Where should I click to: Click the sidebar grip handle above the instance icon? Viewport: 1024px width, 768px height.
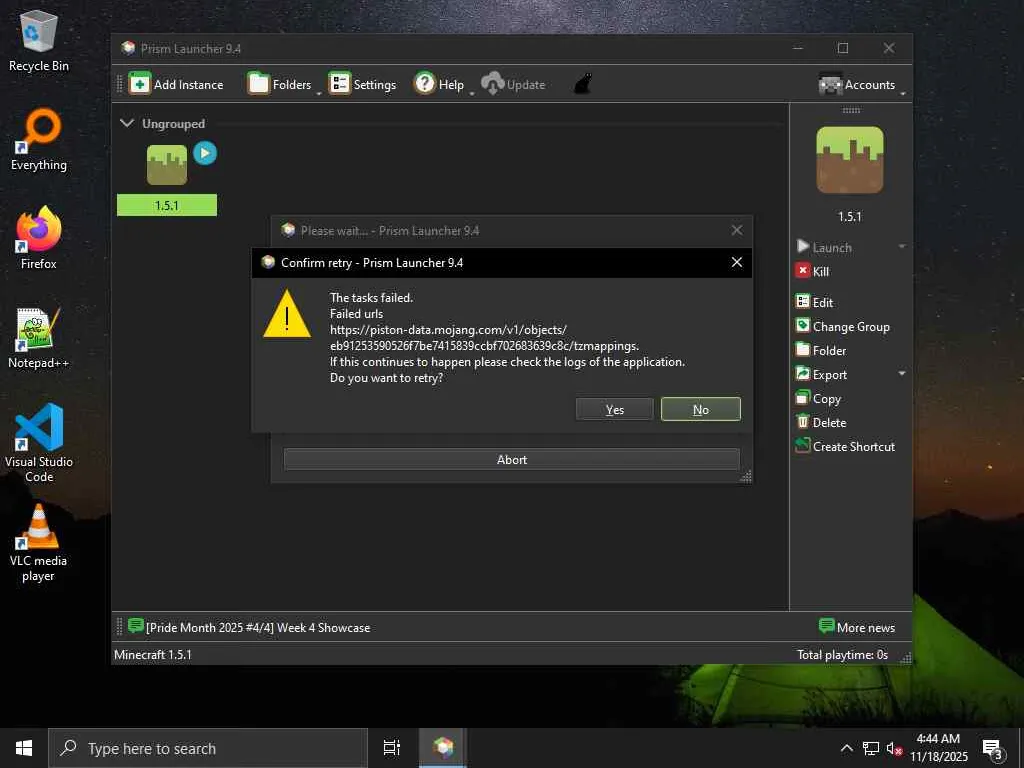click(851, 110)
